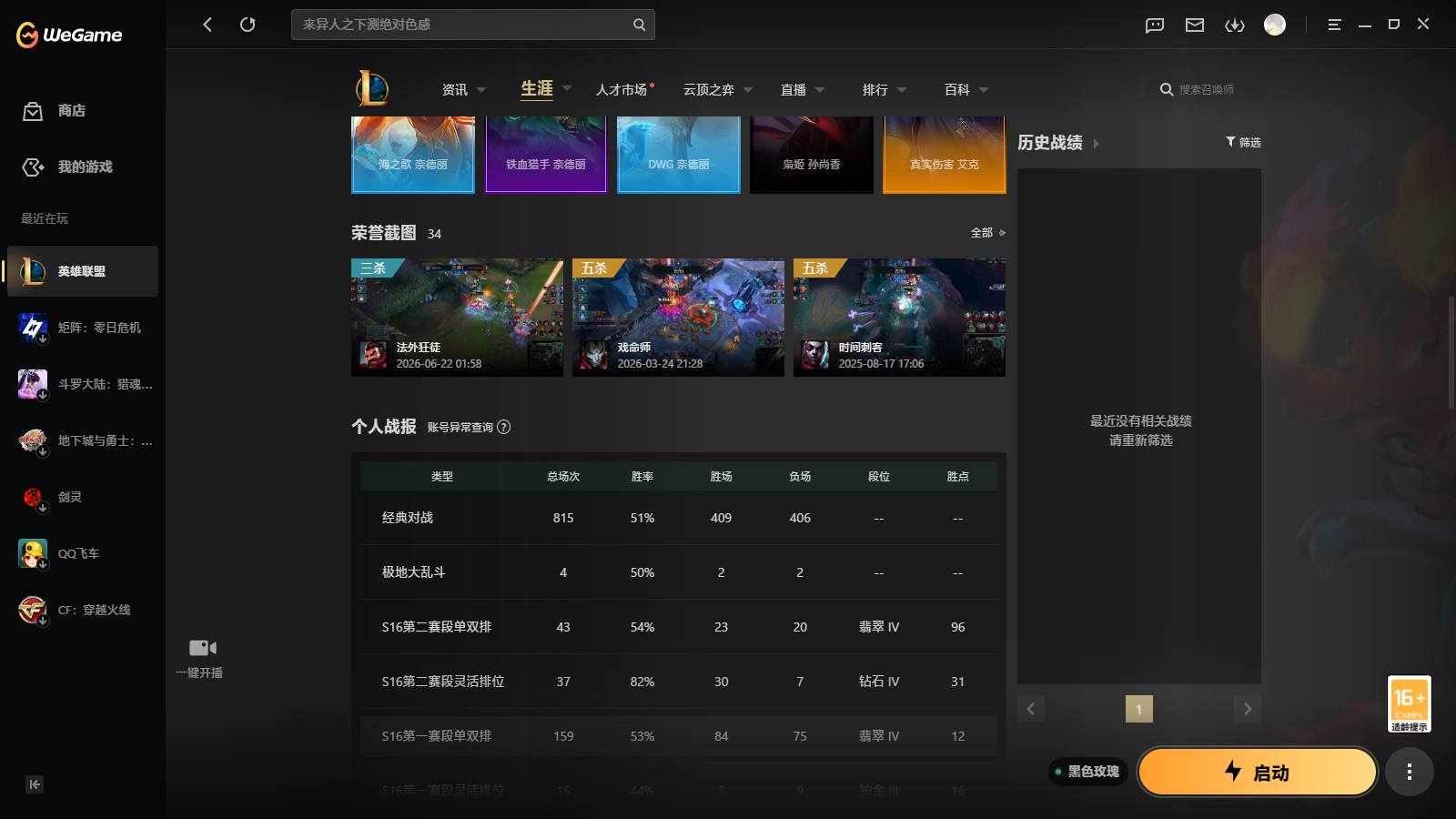The height and width of the screenshot is (819, 1456).
Task: Click the search magnifier in top search bar
Action: click(x=639, y=25)
